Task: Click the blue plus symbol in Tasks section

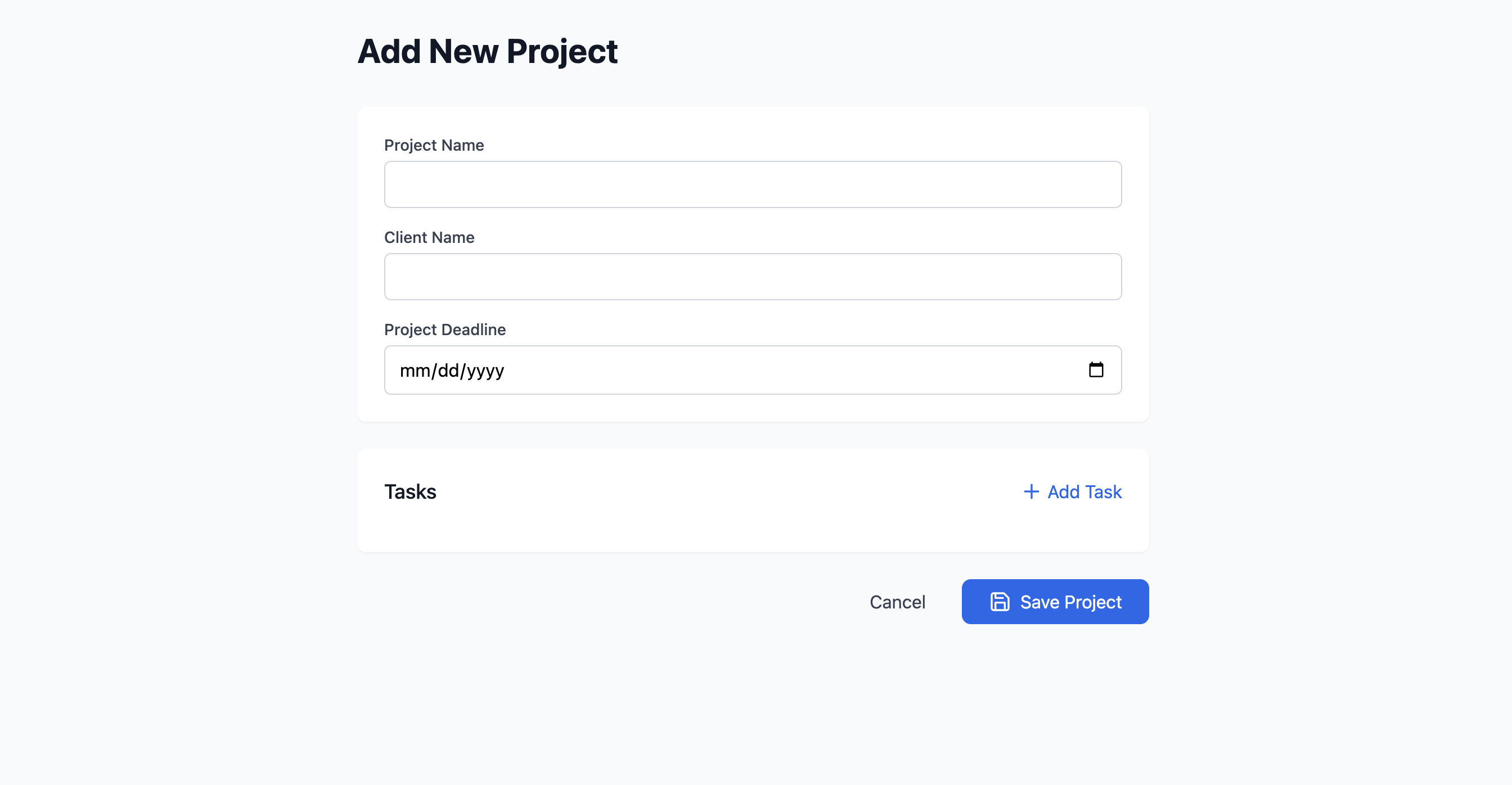Action: [1031, 491]
